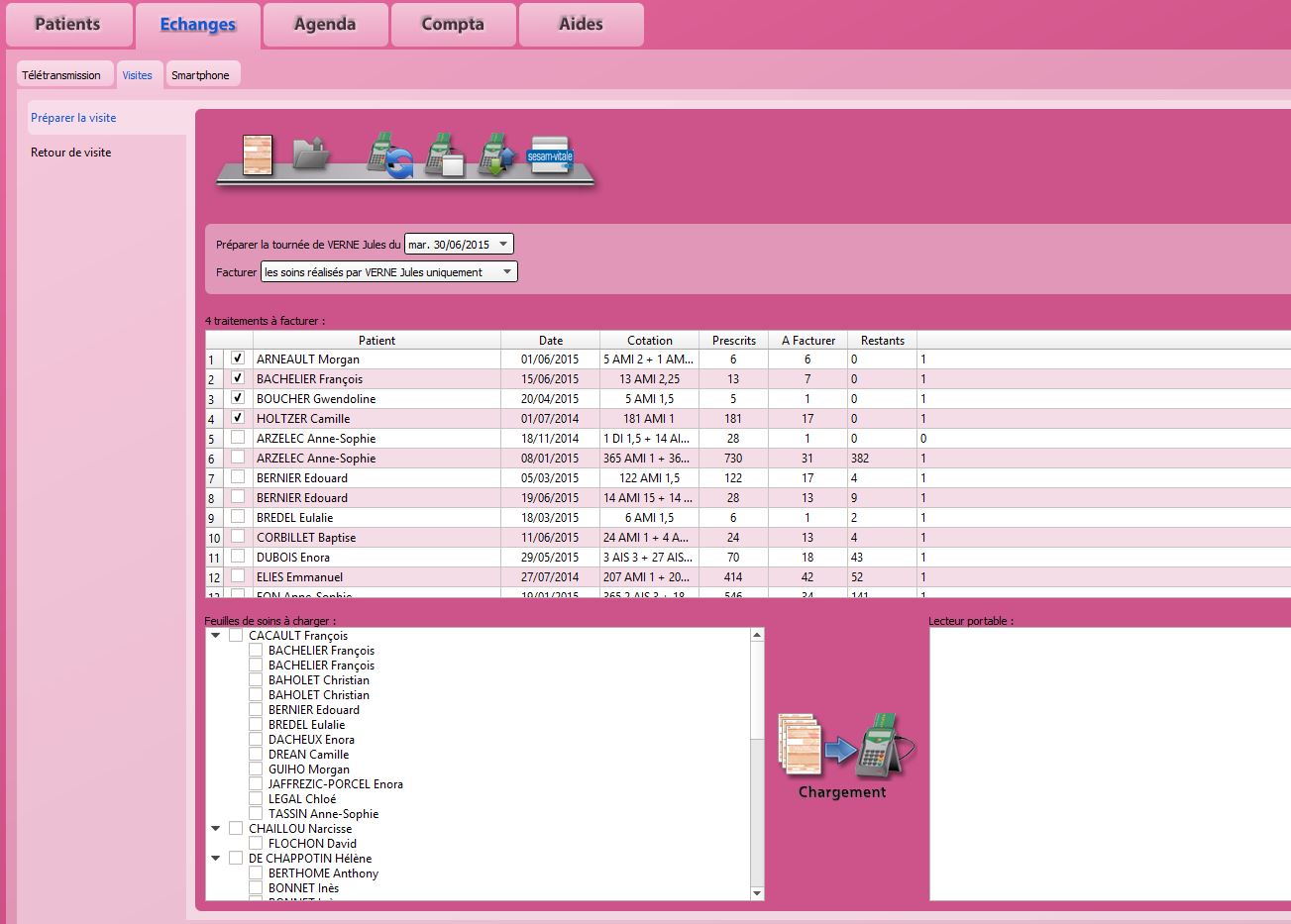Check the CHAILLOU Narcisse checkbox
The width and height of the screenshot is (1291, 924).
coord(236,829)
